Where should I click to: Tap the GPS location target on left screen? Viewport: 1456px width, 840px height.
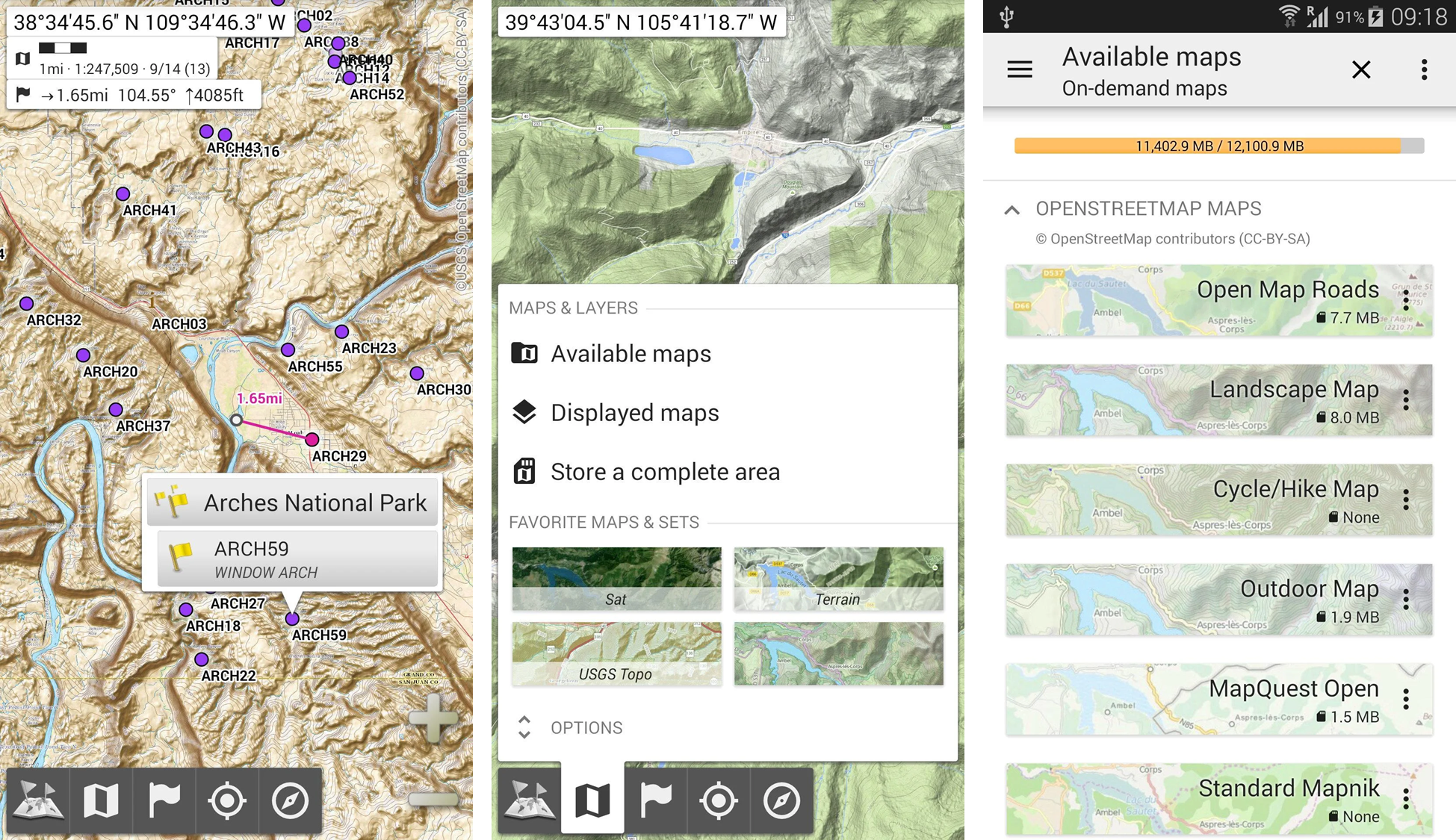click(227, 800)
